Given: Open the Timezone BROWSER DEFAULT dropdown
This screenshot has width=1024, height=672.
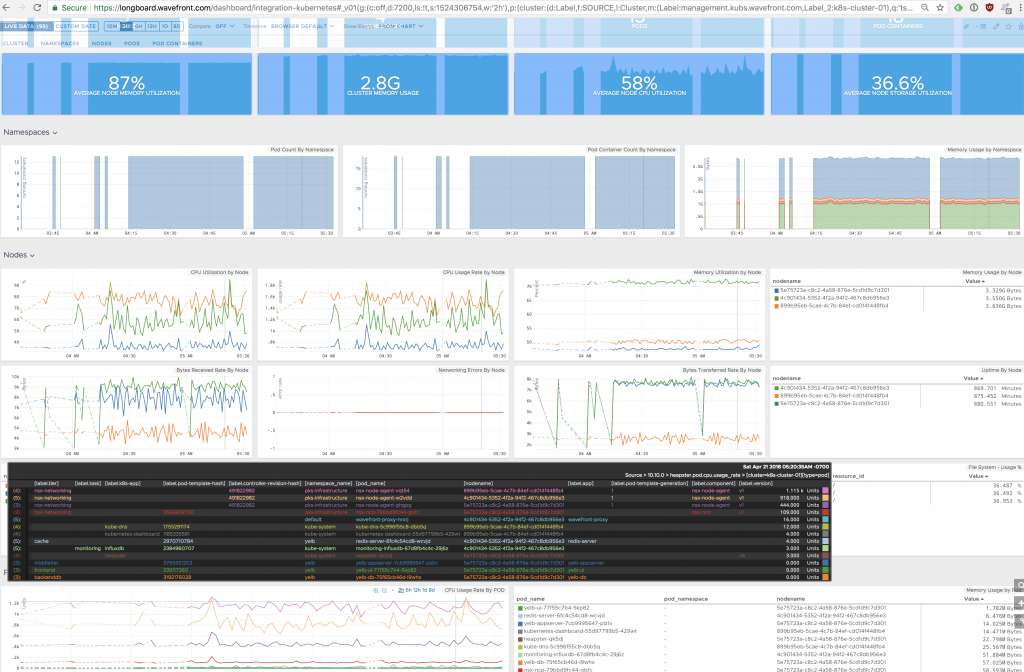Looking at the screenshot, I should 302,26.
